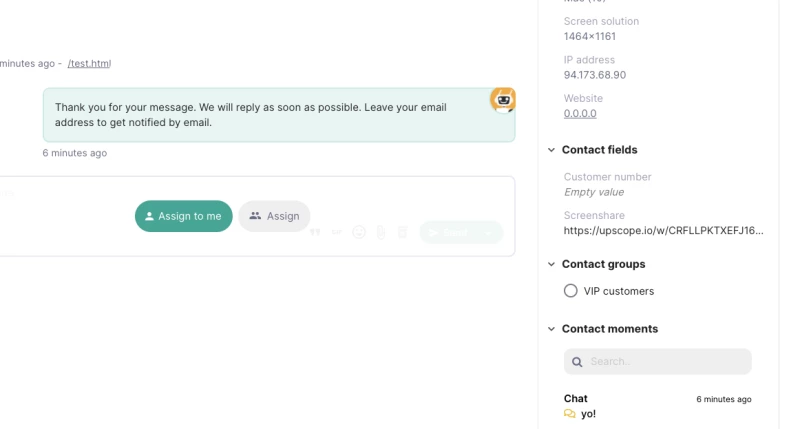The image size is (800, 429).
Task: Collapse the Contact groups section
Action: (x=551, y=264)
